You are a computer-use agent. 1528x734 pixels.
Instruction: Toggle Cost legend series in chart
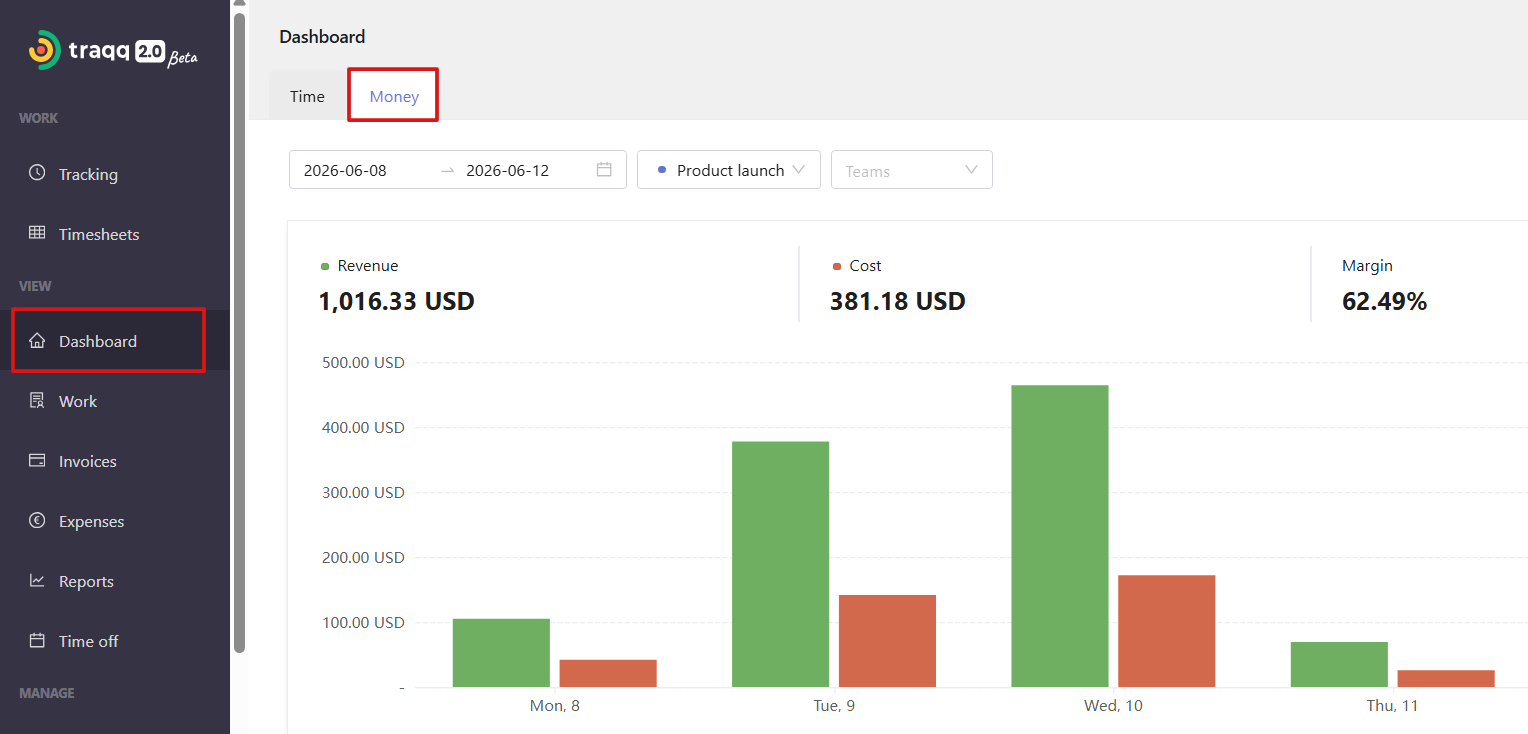(x=857, y=266)
